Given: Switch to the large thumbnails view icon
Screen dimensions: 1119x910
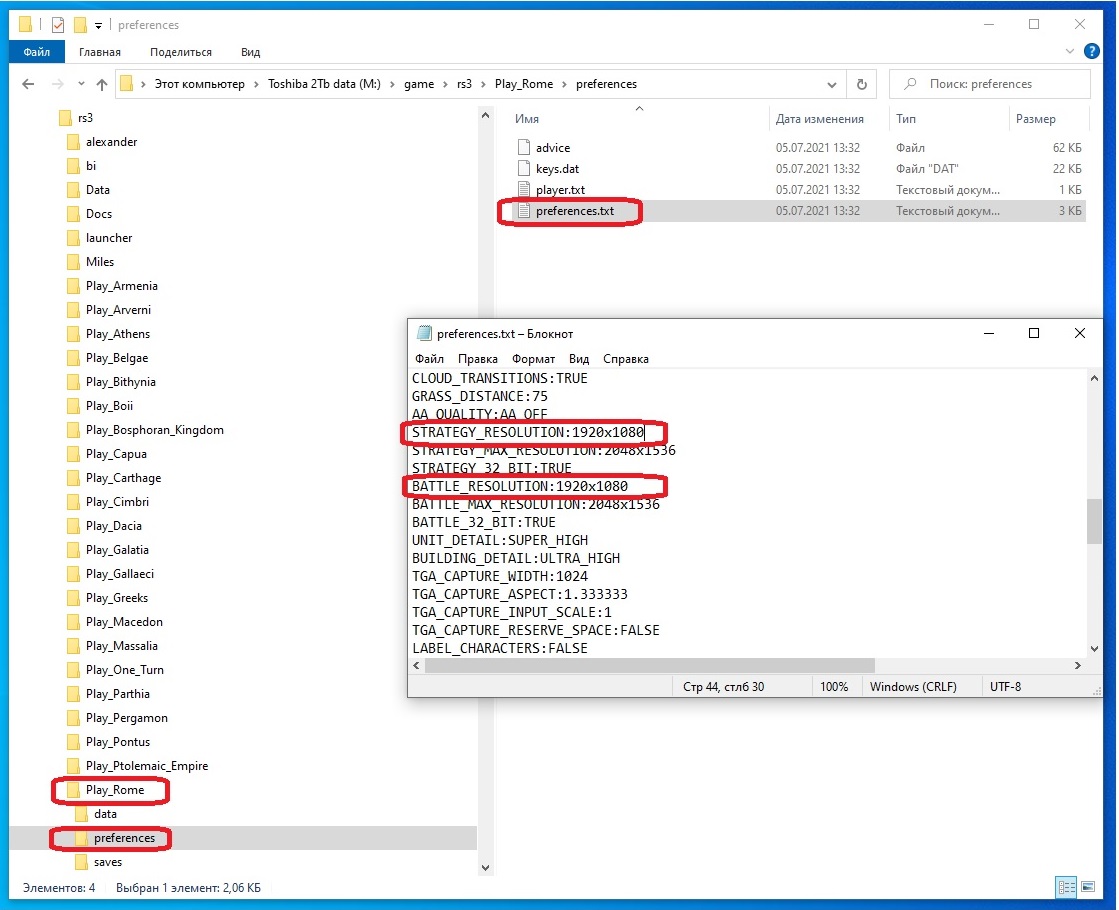Looking at the screenshot, I should 1088,886.
